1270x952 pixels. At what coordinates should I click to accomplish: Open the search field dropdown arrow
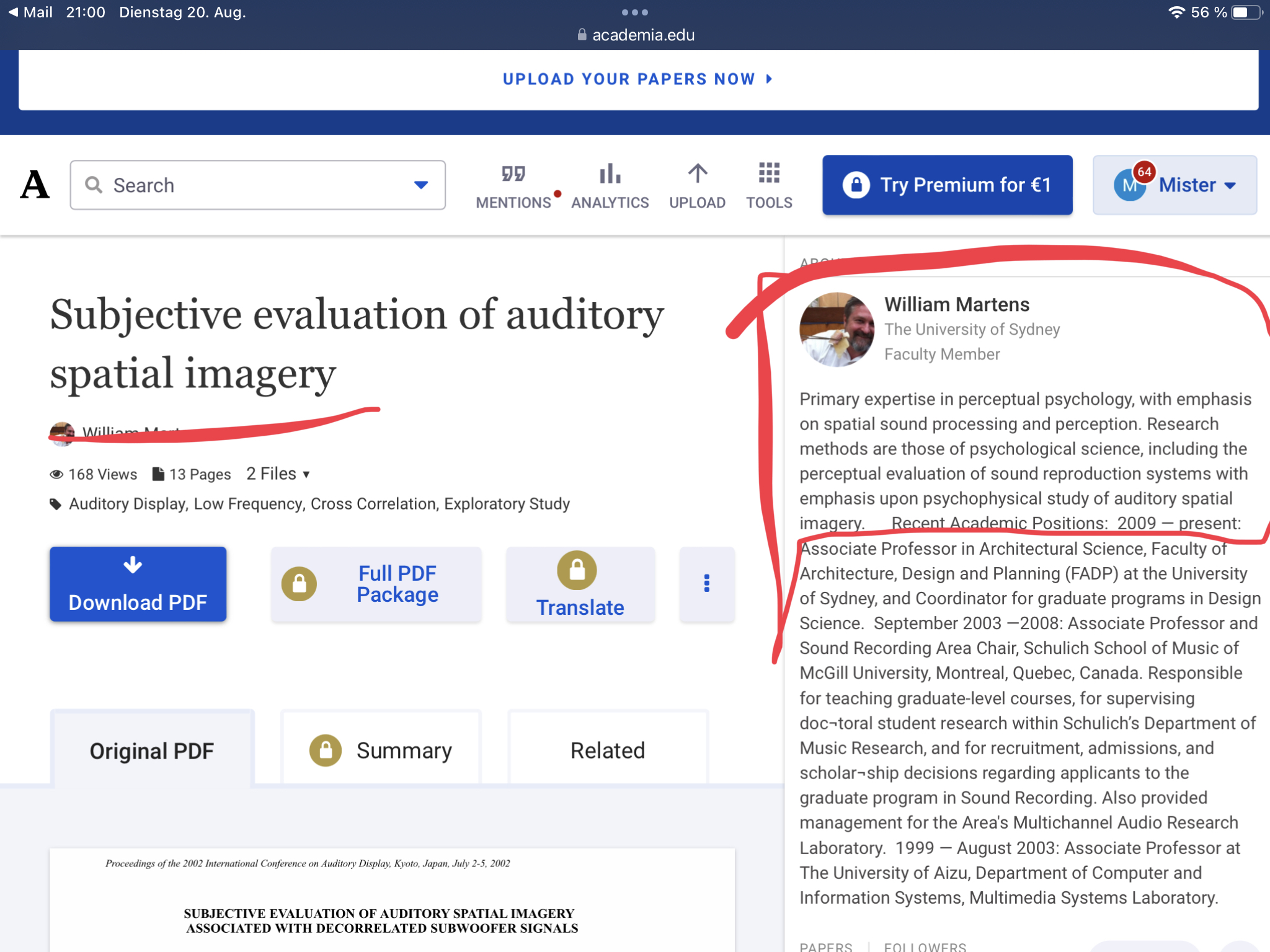click(421, 185)
